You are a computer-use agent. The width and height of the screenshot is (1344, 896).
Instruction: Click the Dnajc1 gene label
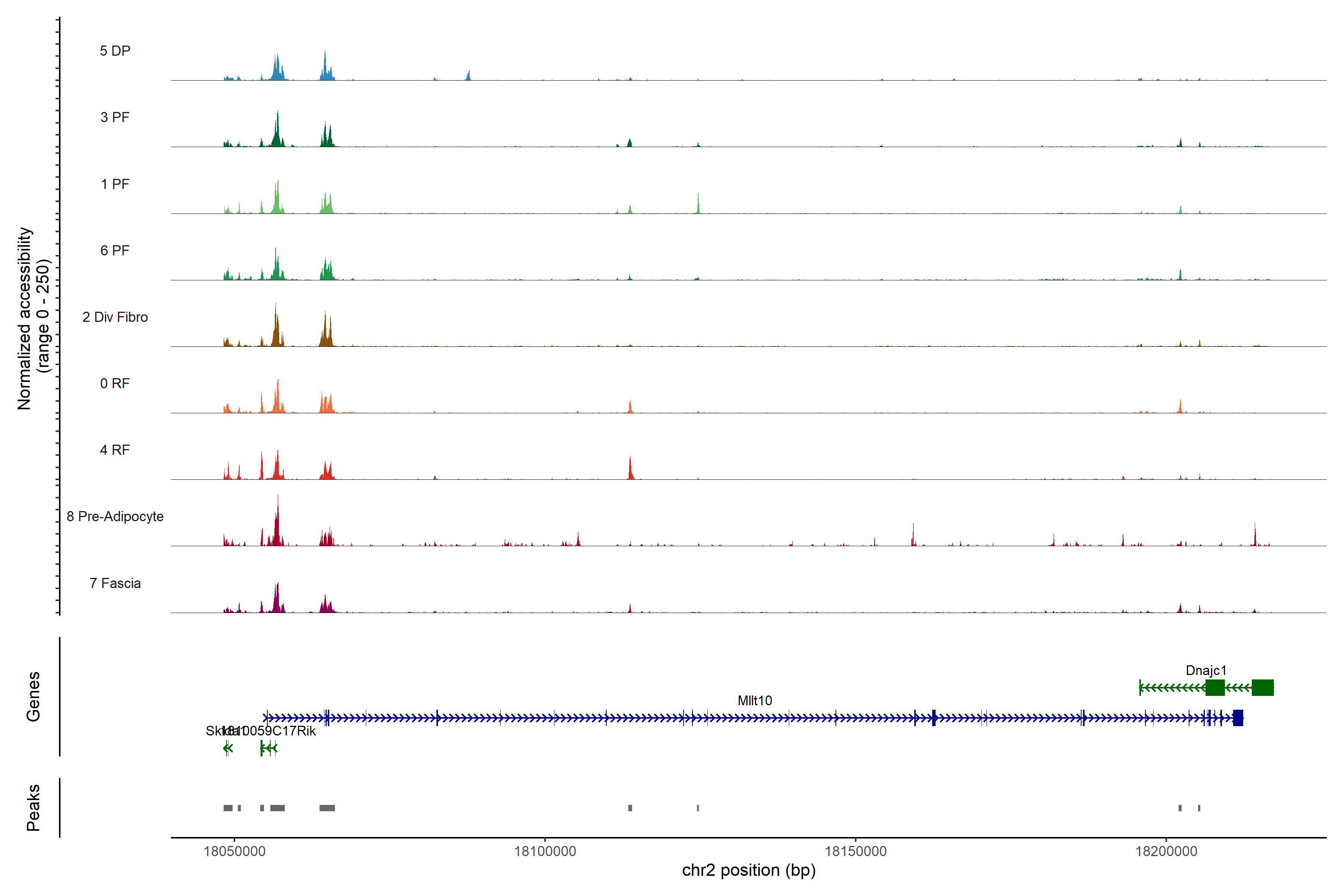pyautogui.click(x=1206, y=670)
